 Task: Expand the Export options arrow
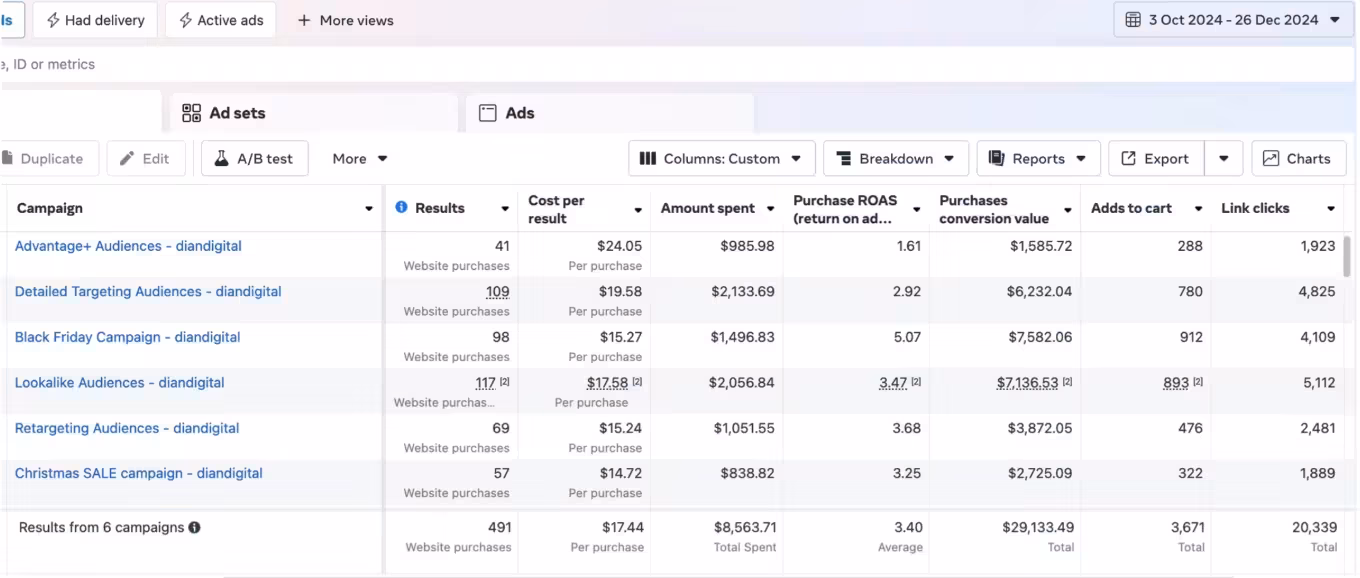pos(1224,158)
